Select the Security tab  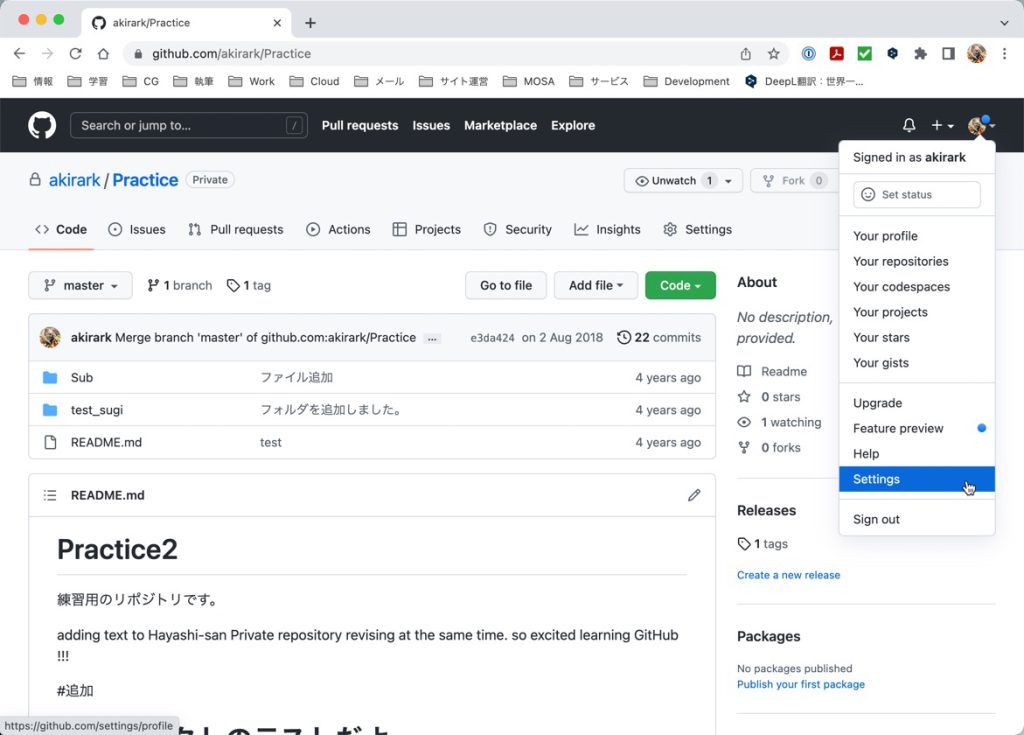coord(517,229)
